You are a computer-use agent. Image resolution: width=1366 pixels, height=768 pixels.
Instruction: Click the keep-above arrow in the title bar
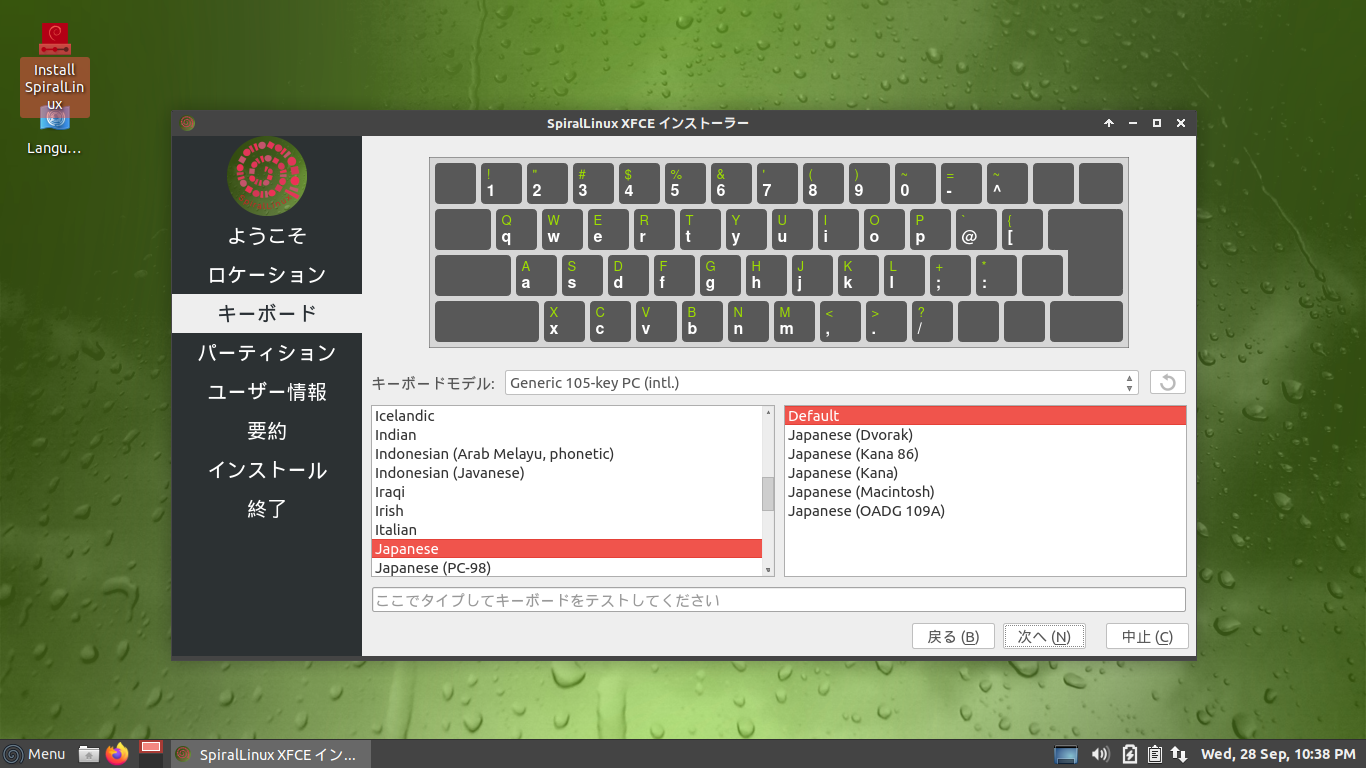tap(1109, 123)
